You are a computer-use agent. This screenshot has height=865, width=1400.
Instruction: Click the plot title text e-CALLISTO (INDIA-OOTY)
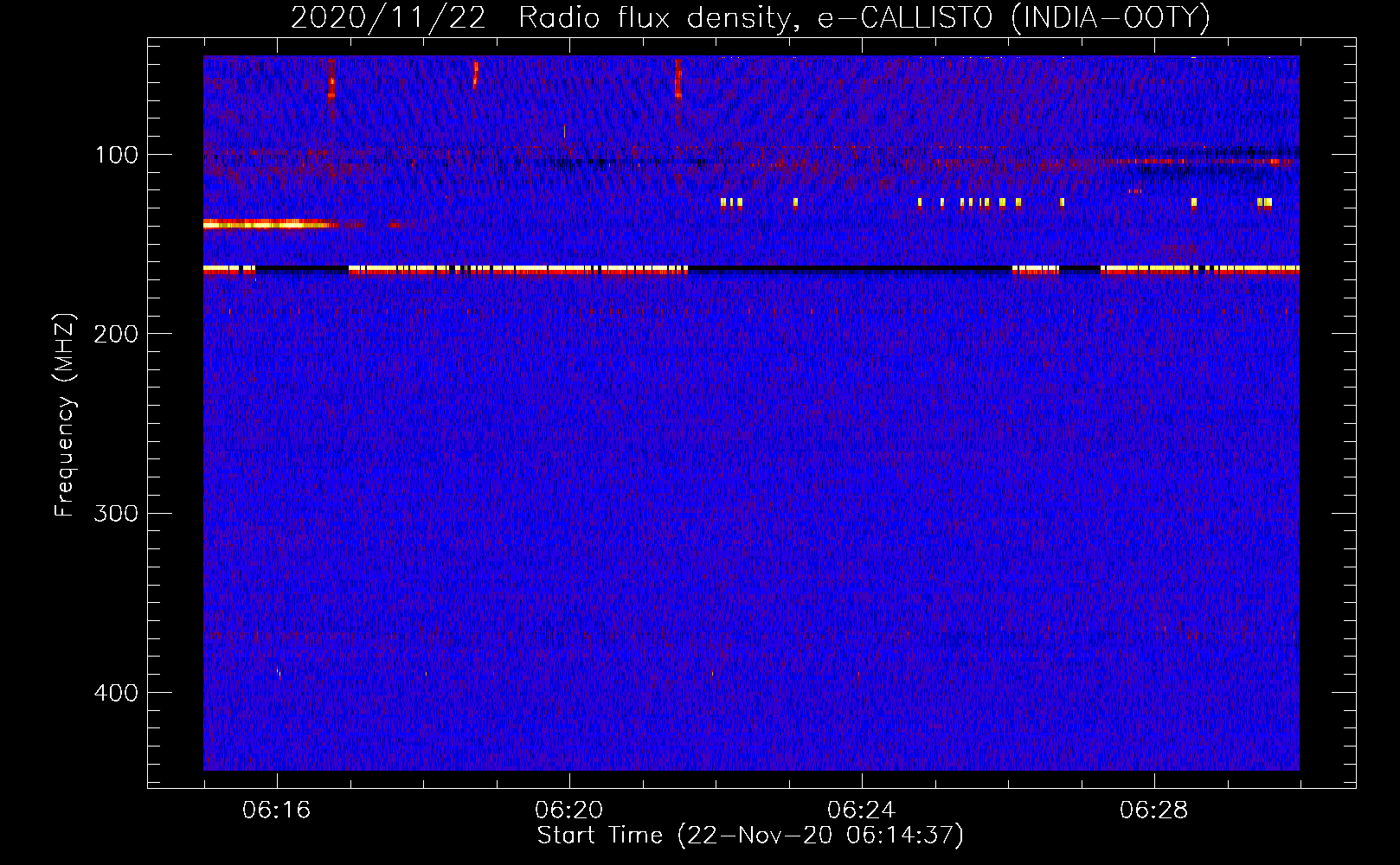(x=1013, y=18)
